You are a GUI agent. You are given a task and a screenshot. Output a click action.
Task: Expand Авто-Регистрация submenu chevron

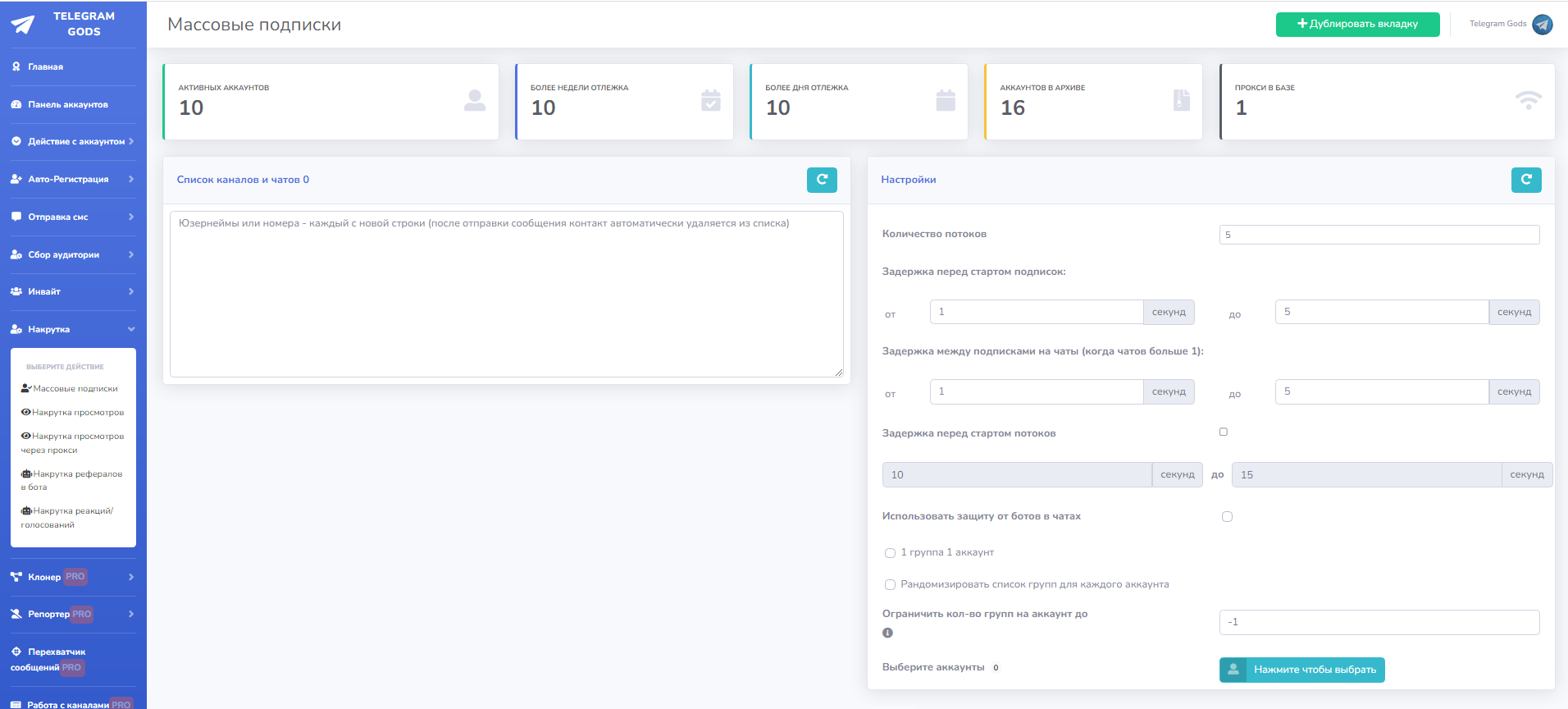coord(131,179)
